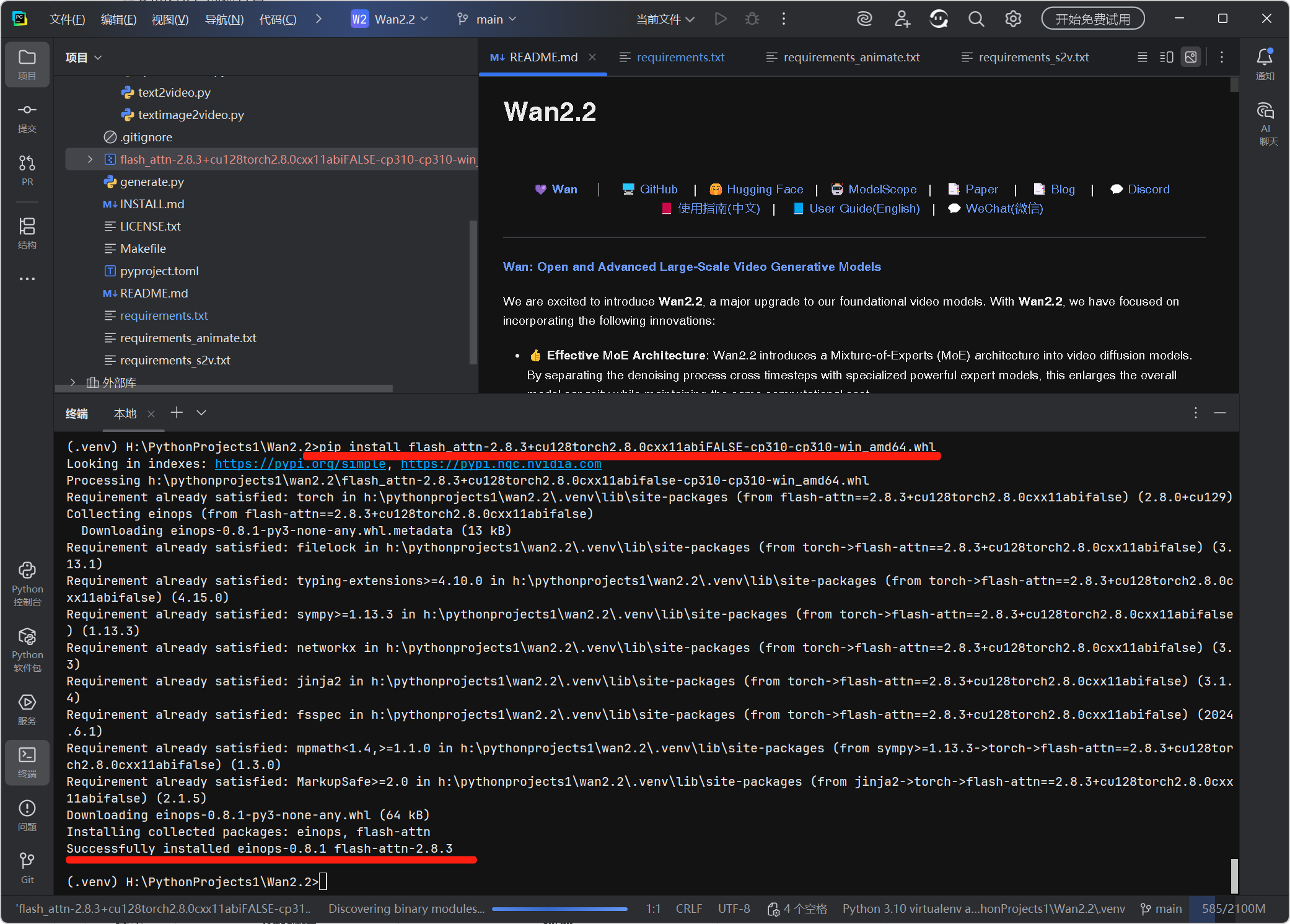Click the Start Free Trial (开始免费试用) button
This screenshot has height=924, width=1290.
[x=1092, y=19]
